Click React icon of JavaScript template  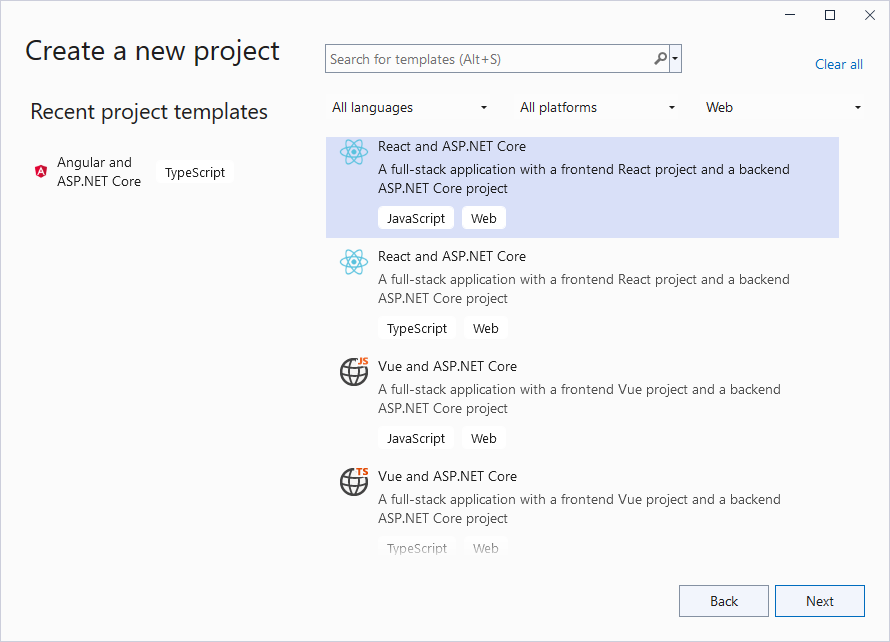click(x=354, y=152)
